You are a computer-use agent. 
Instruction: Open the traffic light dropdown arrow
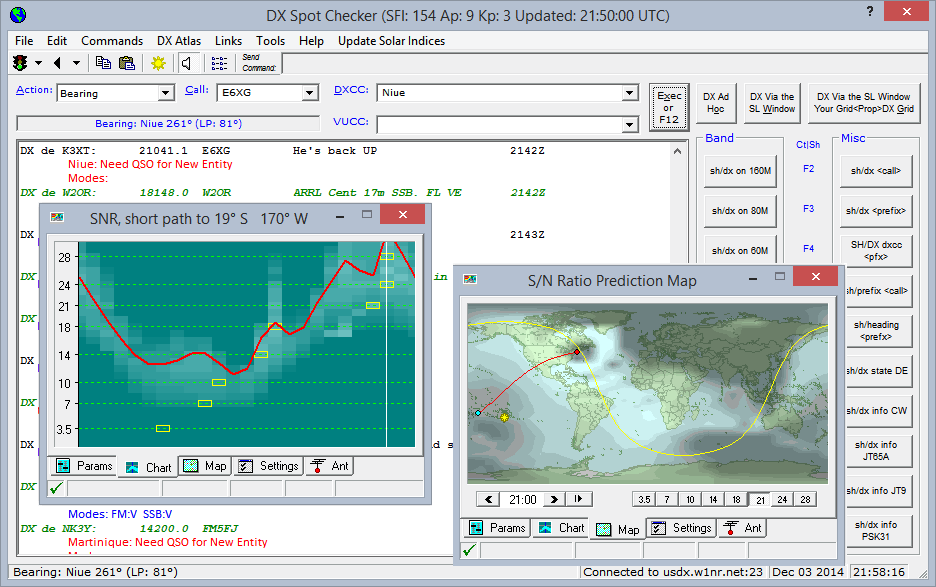[38, 63]
